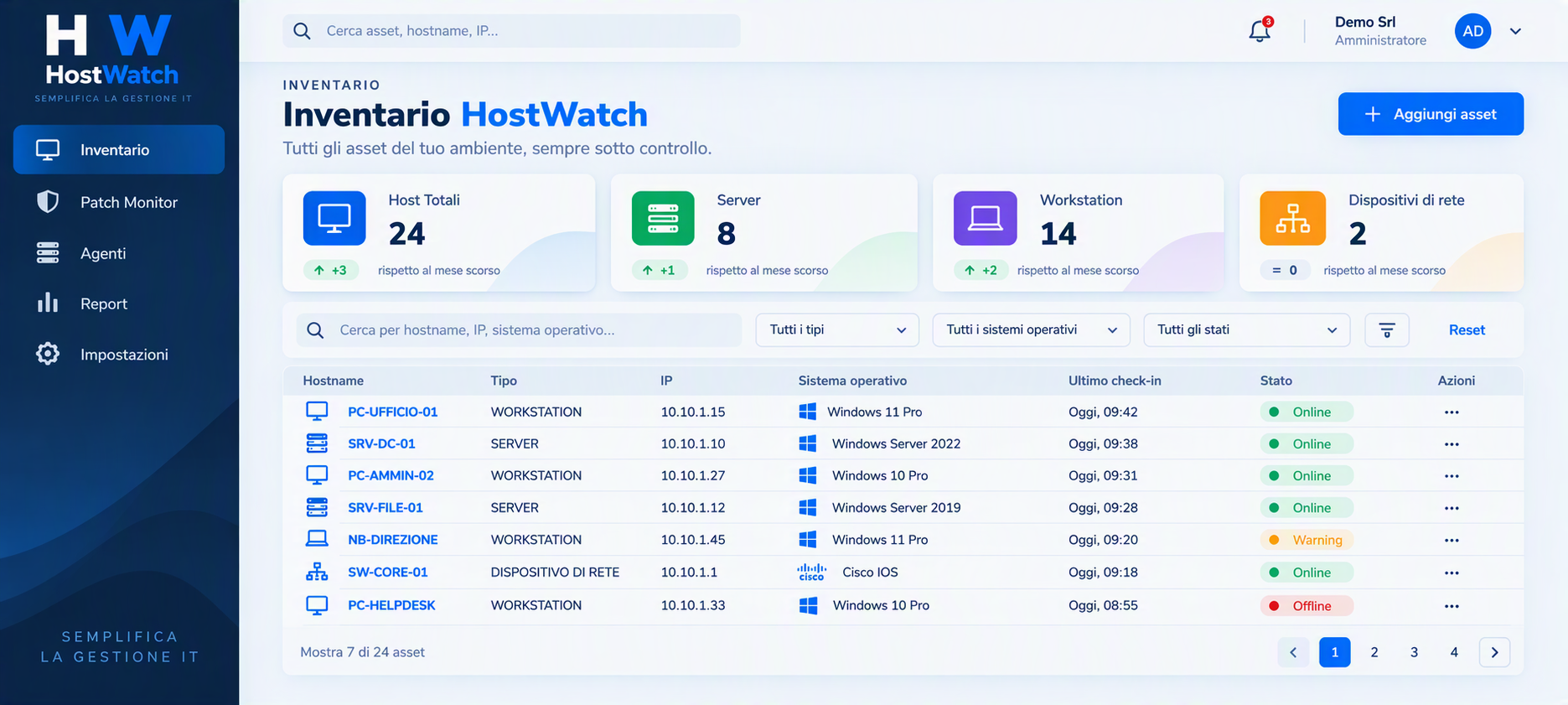The width and height of the screenshot is (1568, 705).
Task: Open Patch Monitor in the sidebar
Action: point(119,202)
